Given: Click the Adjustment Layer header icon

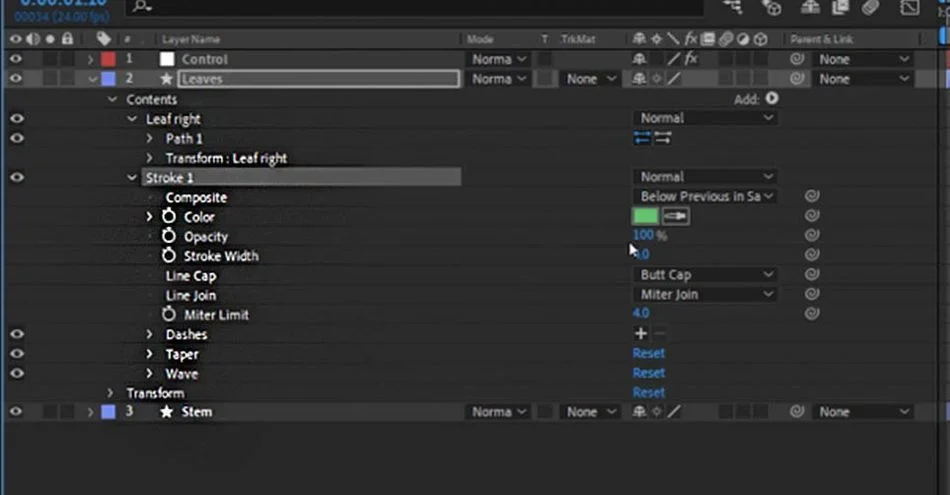Looking at the screenshot, I should tap(743, 39).
